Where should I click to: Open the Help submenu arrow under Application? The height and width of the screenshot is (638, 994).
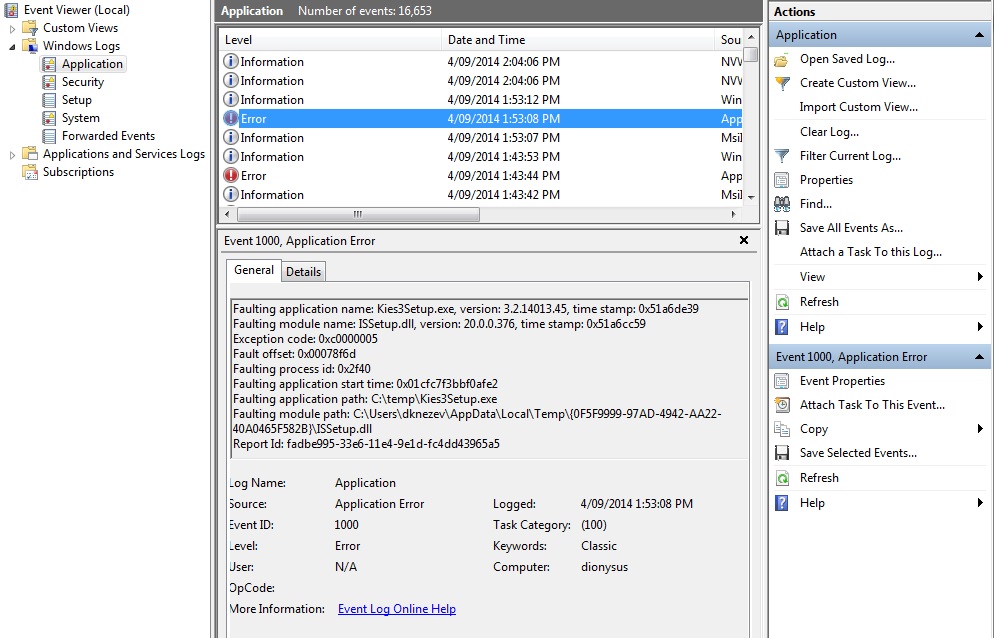click(980, 327)
